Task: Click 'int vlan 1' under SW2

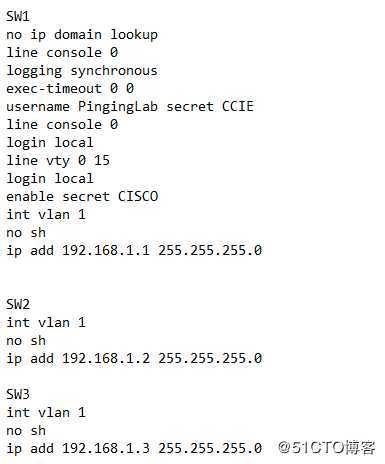Action: pos(46,322)
